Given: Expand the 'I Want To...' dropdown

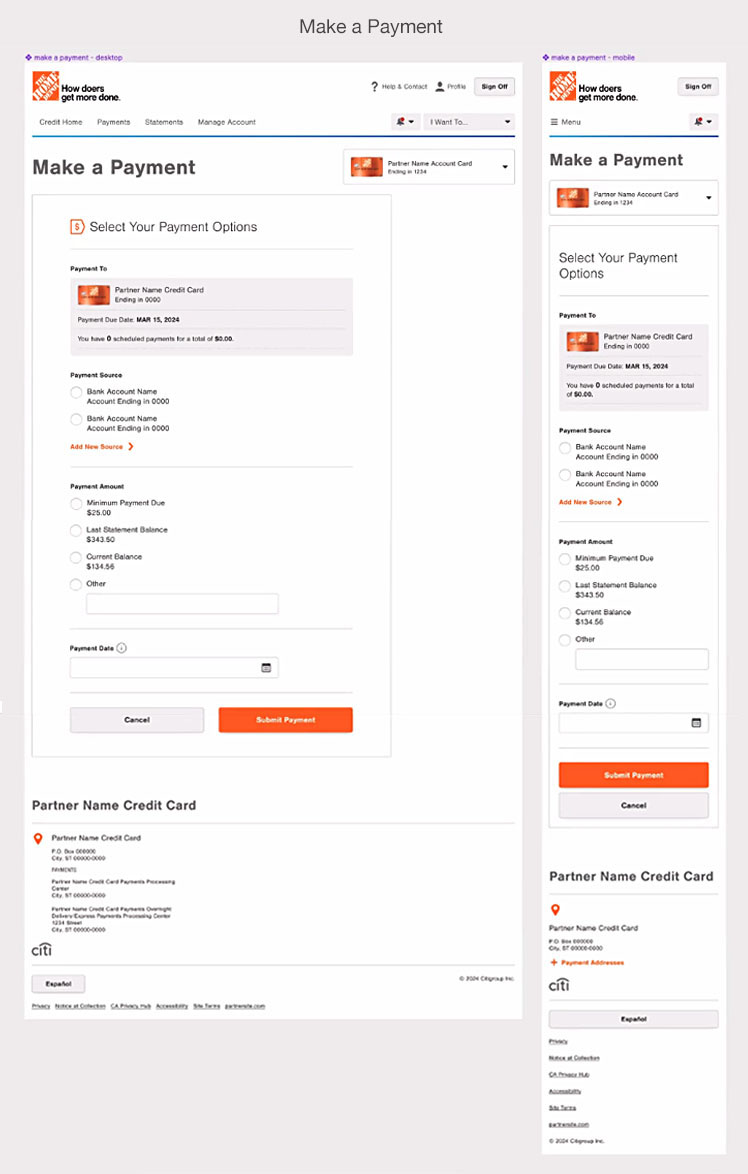Looking at the screenshot, I should [x=469, y=122].
